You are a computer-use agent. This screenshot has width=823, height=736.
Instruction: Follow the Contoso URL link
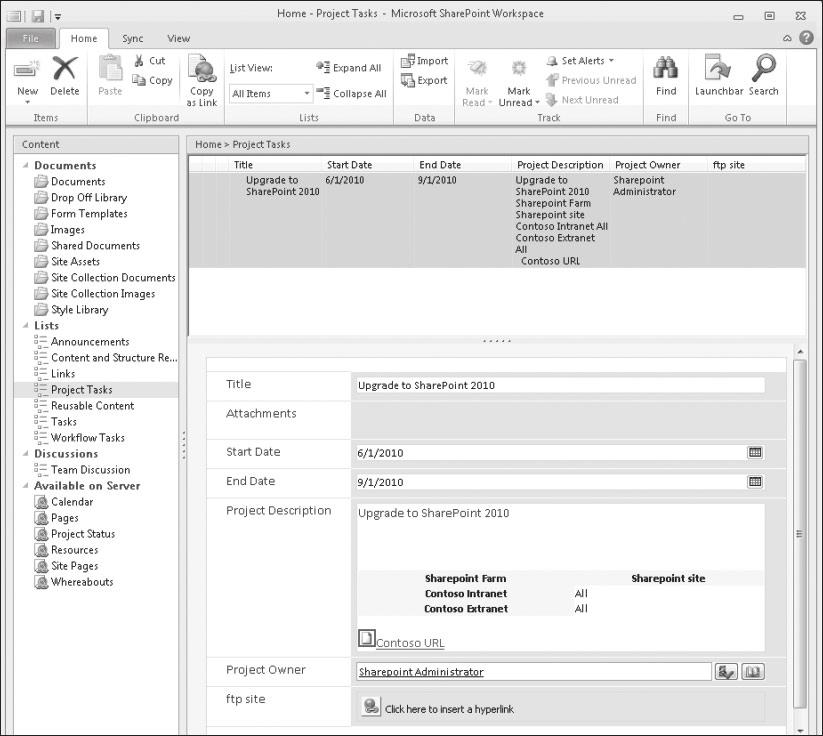coord(410,643)
